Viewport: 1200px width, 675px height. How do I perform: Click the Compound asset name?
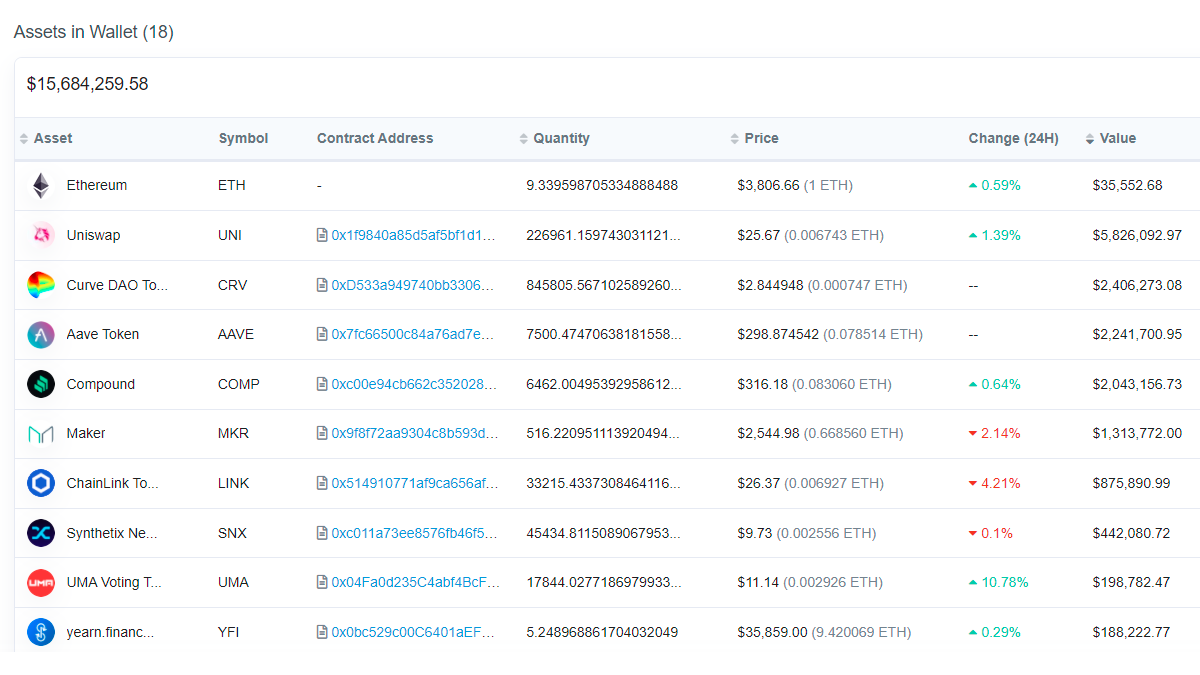tap(100, 384)
